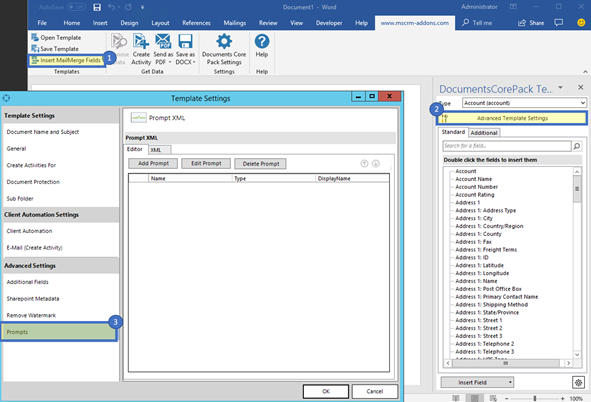Click Insert MailMerge Fields
The width and height of the screenshot is (591, 402).
(x=66, y=60)
